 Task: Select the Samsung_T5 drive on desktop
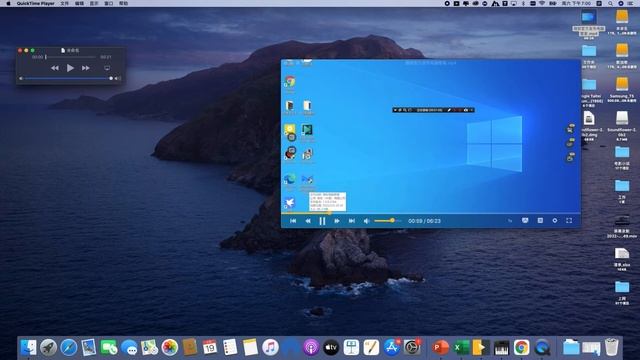click(x=622, y=84)
